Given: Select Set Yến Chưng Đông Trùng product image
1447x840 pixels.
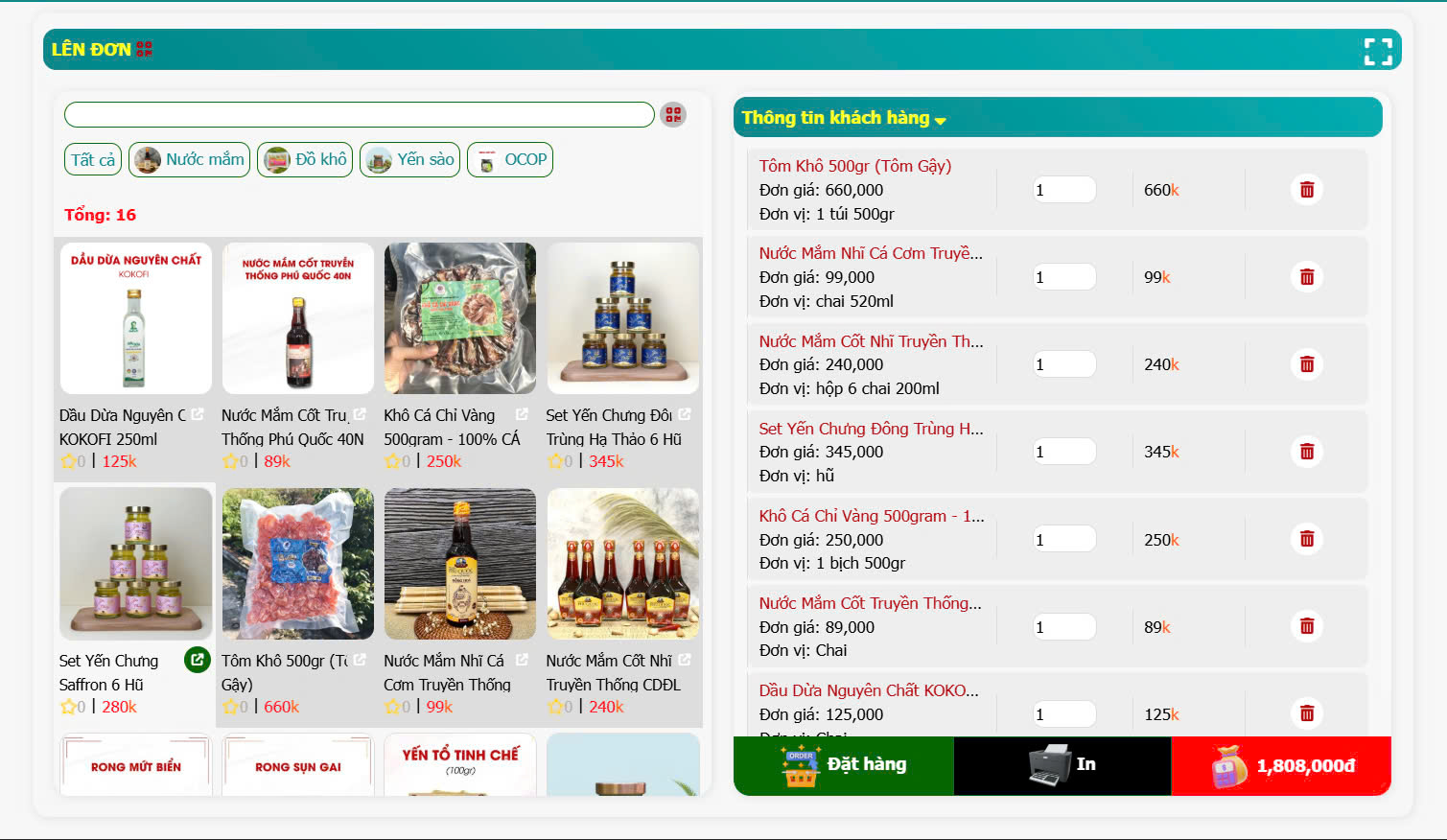Looking at the screenshot, I should pos(623,318).
